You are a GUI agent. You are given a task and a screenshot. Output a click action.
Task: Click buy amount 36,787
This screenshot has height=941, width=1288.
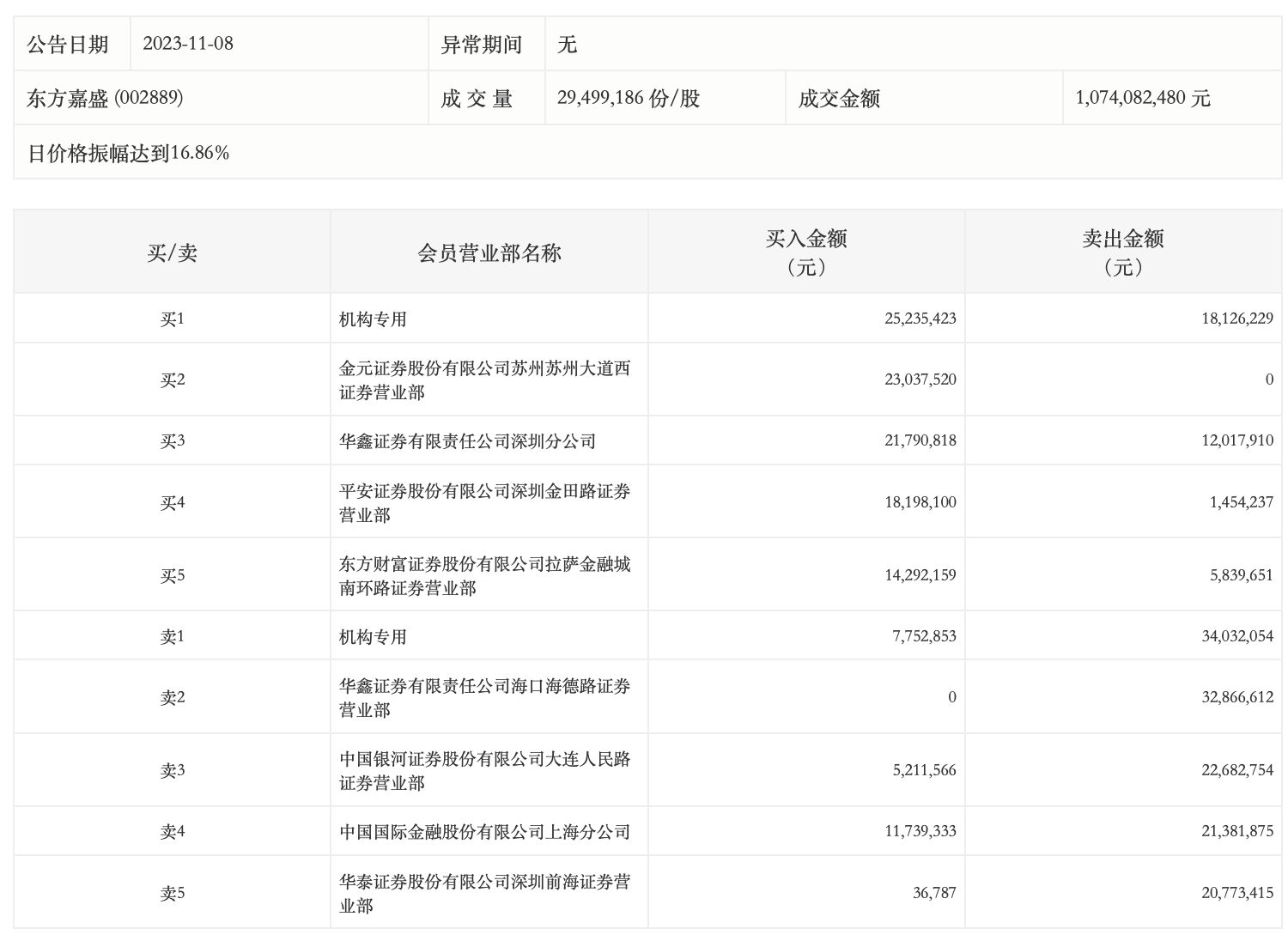[934, 893]
